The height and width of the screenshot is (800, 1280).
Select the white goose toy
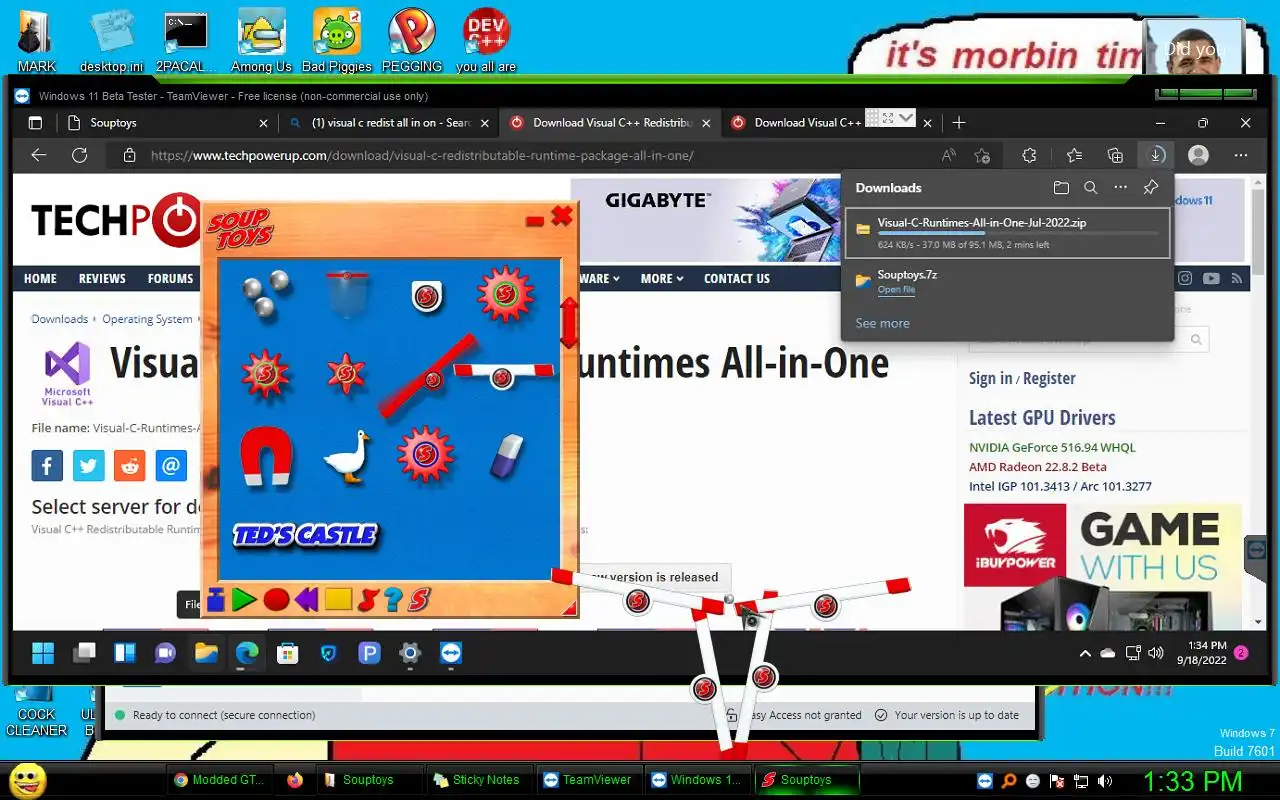[347, 457]
